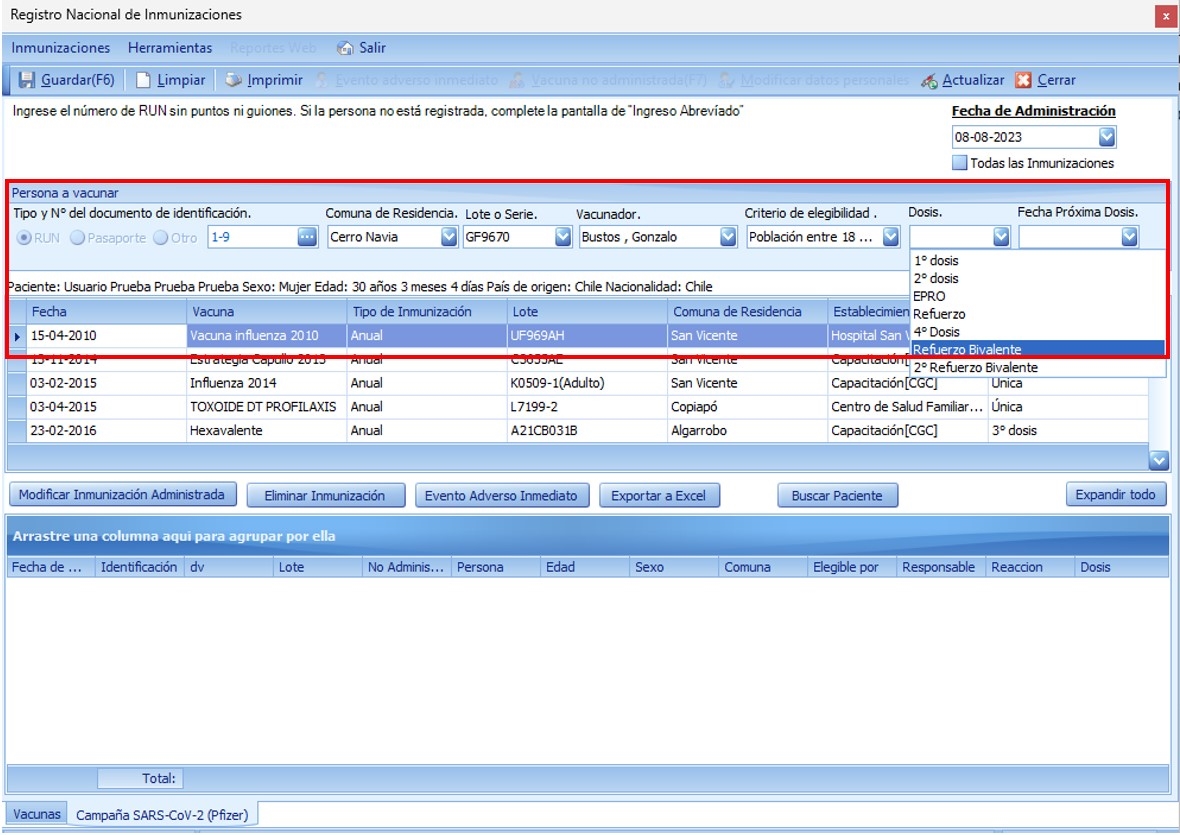Click the row indicator arrow for 15-04-2010
Viewport: 1180px width, 835px height.
coord(17,336)
